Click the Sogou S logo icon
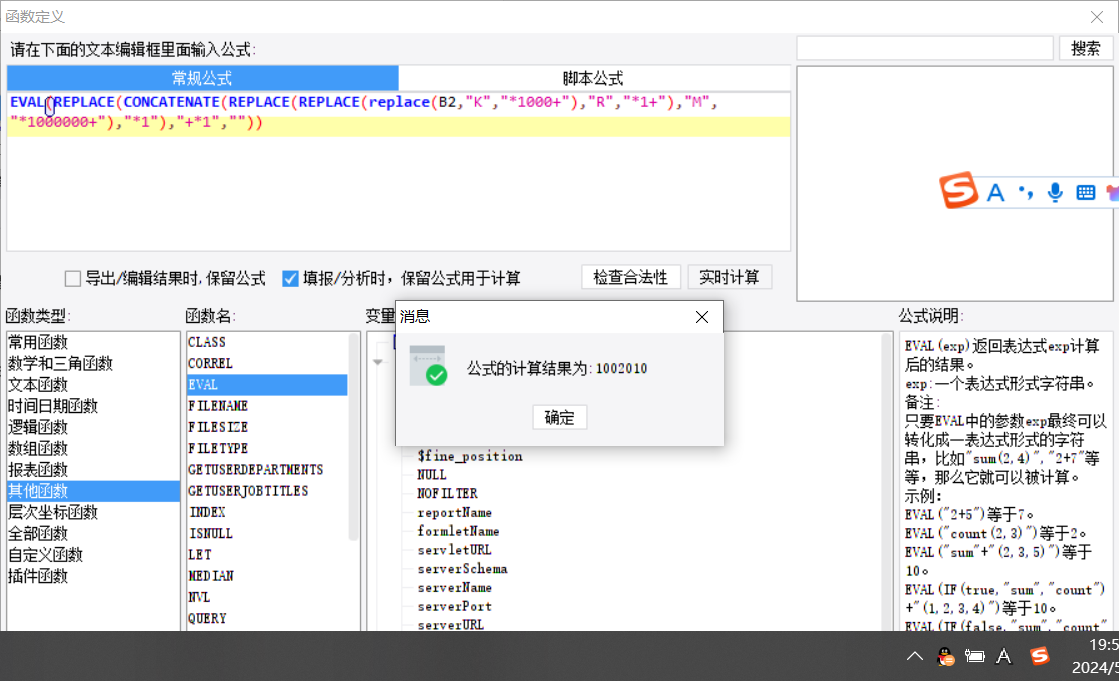 pyautogui.click(x=958, y=190)
